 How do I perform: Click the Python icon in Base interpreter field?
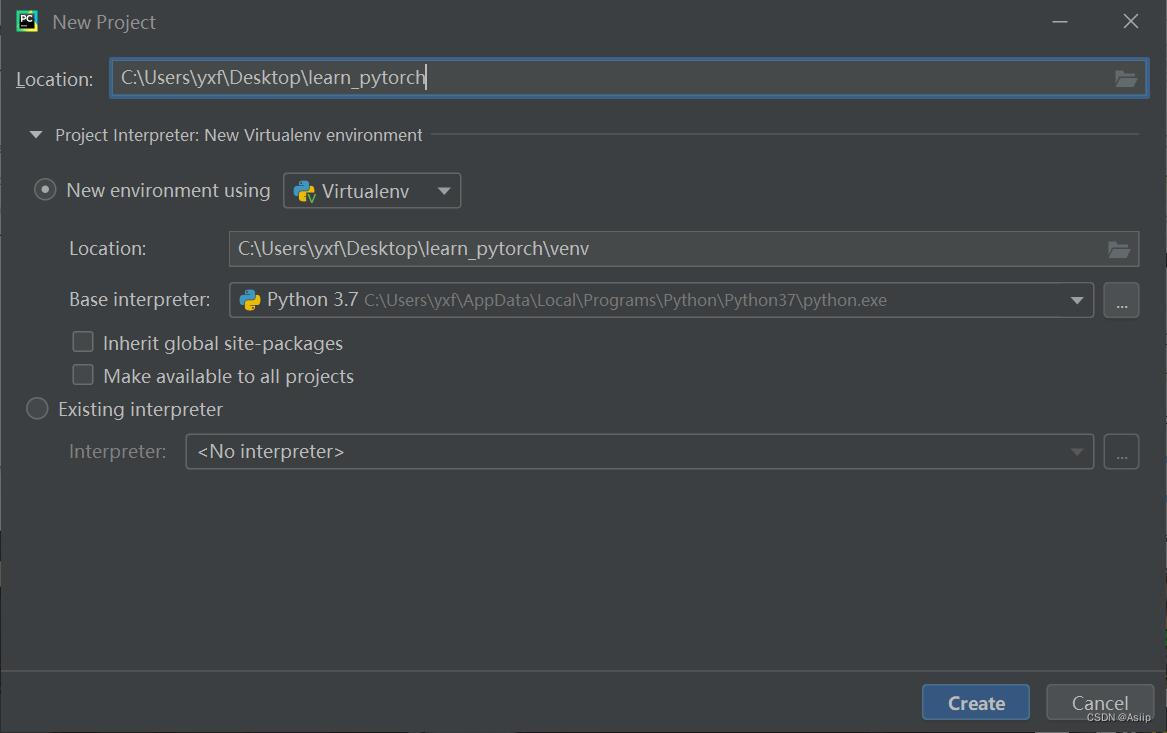(x=249, y=300)
